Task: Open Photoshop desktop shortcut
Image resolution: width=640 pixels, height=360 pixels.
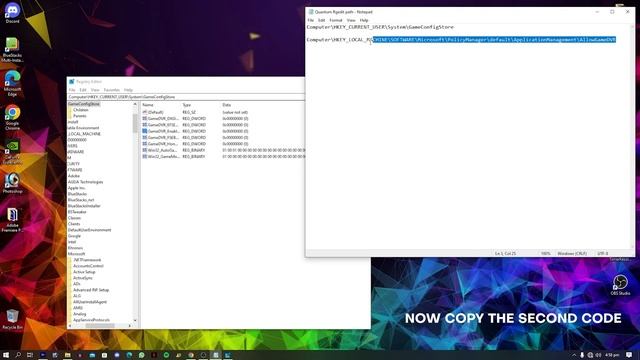Action: [x=12, y=183]
